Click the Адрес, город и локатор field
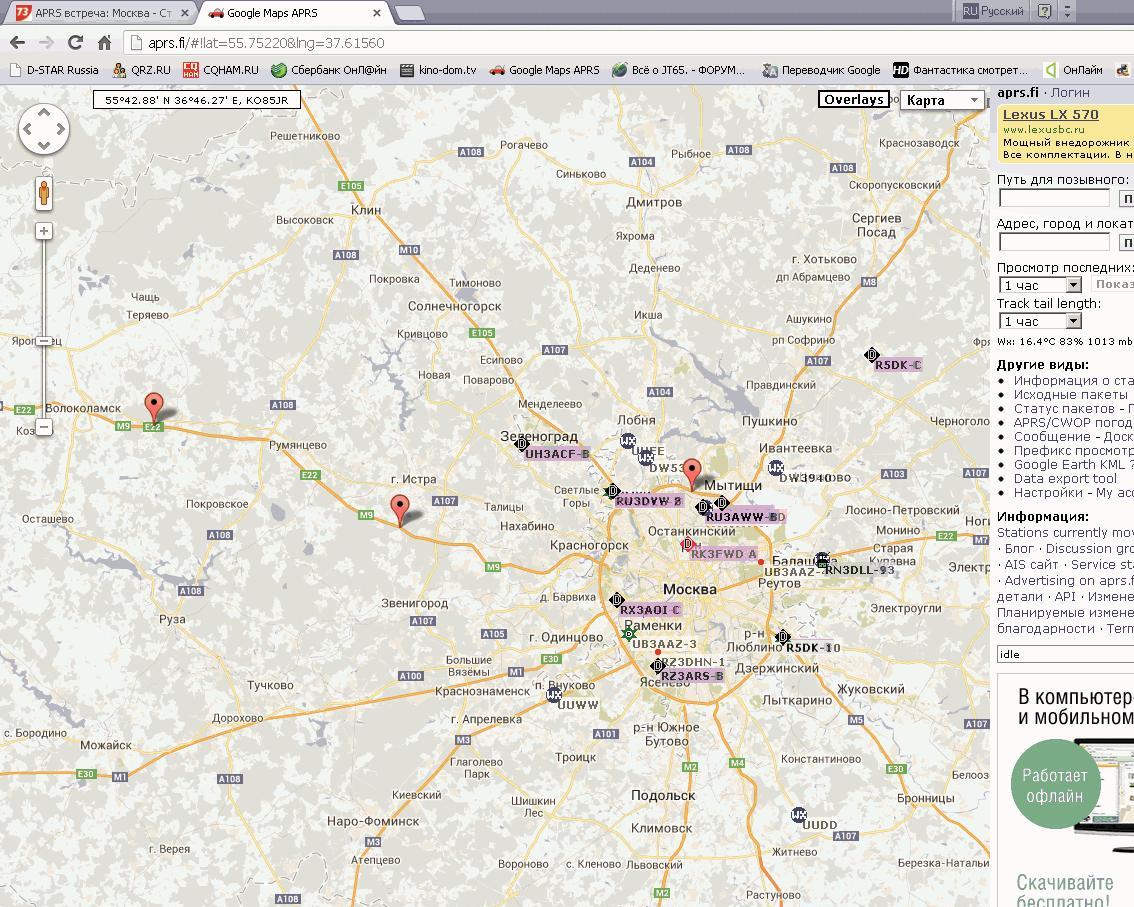 (x=1054, y=242)
